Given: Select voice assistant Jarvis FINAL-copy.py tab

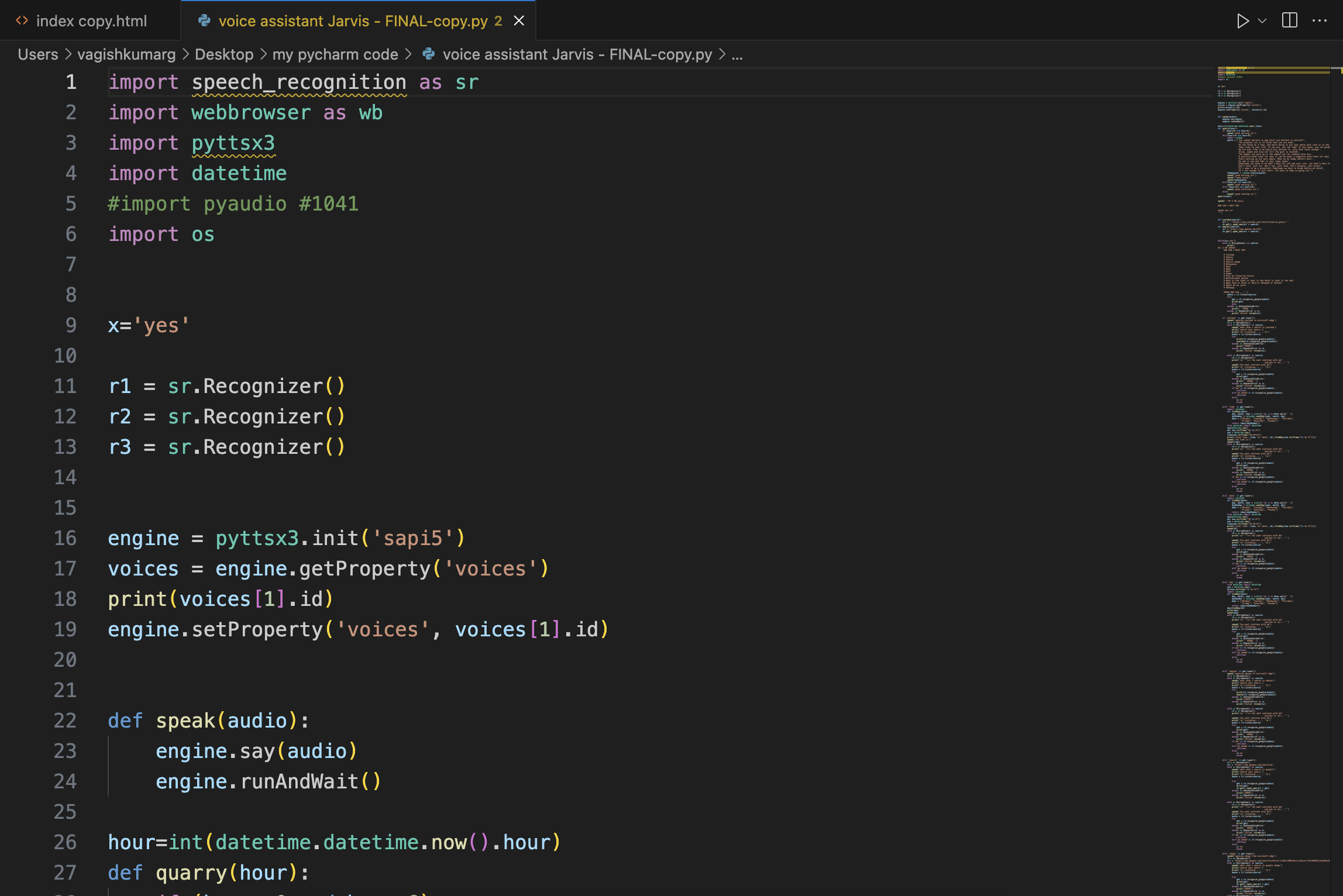Looking at the screenshot, I should [358, 21].
